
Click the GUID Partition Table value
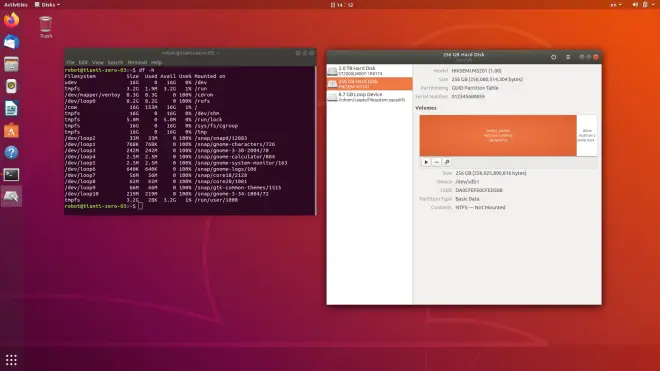pos(475,88)
